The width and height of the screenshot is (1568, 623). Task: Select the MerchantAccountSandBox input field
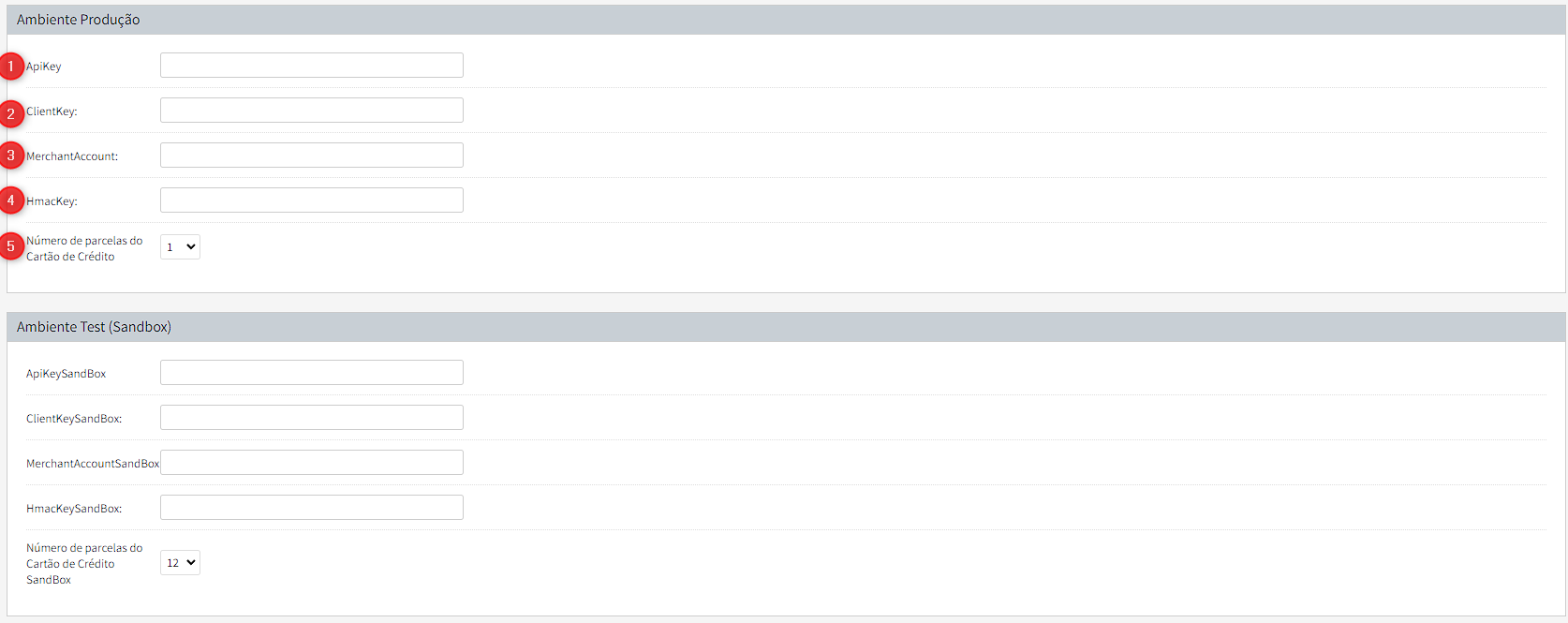tap(311, 463)
